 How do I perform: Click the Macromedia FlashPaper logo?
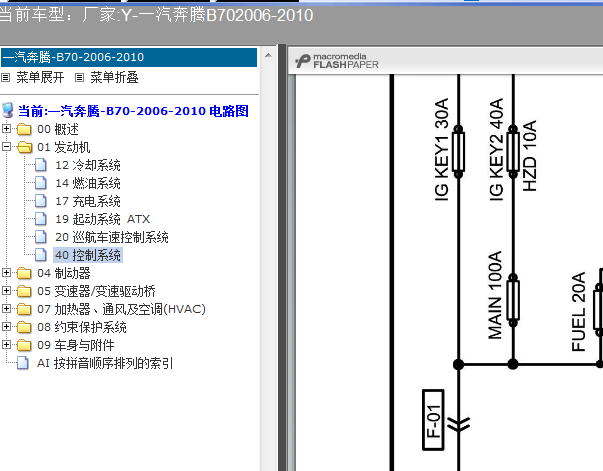(337, 61)
